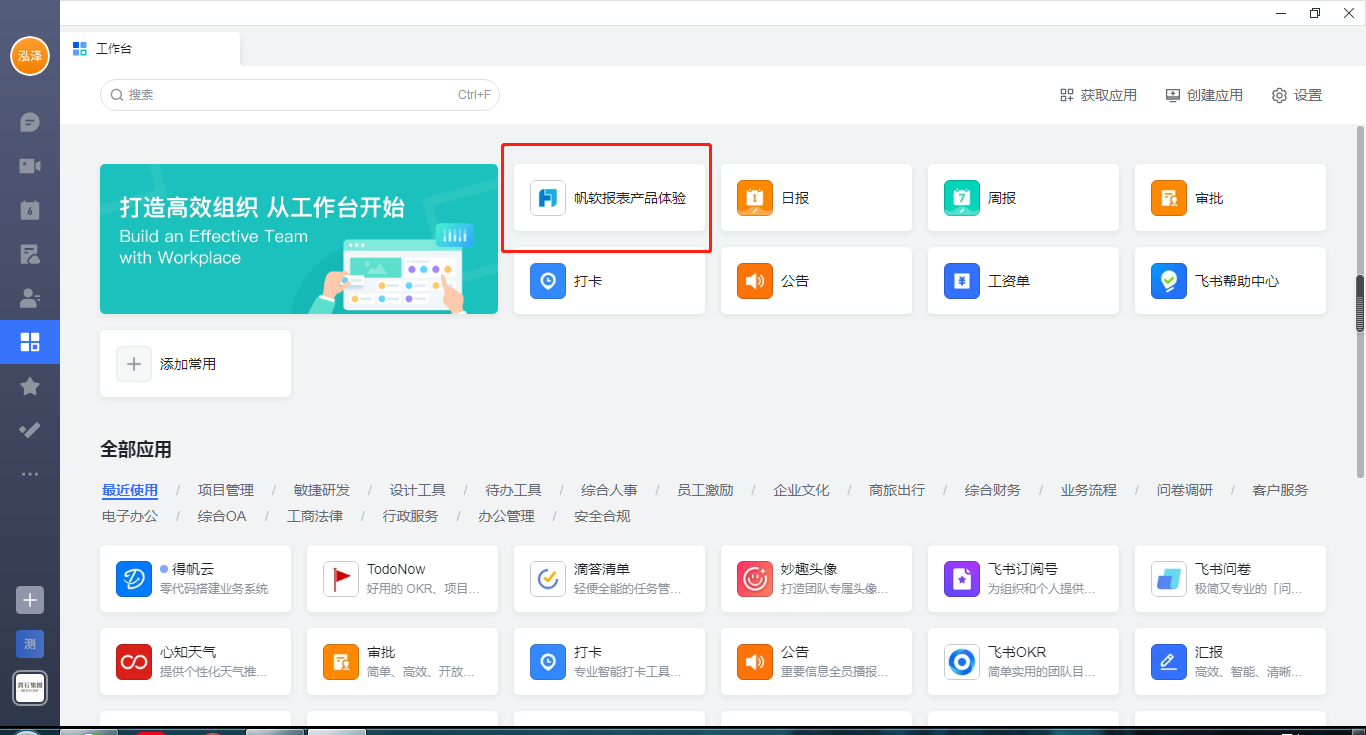This screenshot has height=735, width=1366.
Task: Open the 飞书问卷 app
Action: 1230,578
